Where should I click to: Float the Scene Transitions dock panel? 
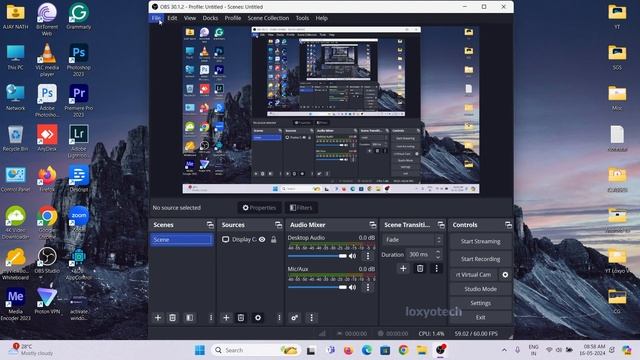441,225
